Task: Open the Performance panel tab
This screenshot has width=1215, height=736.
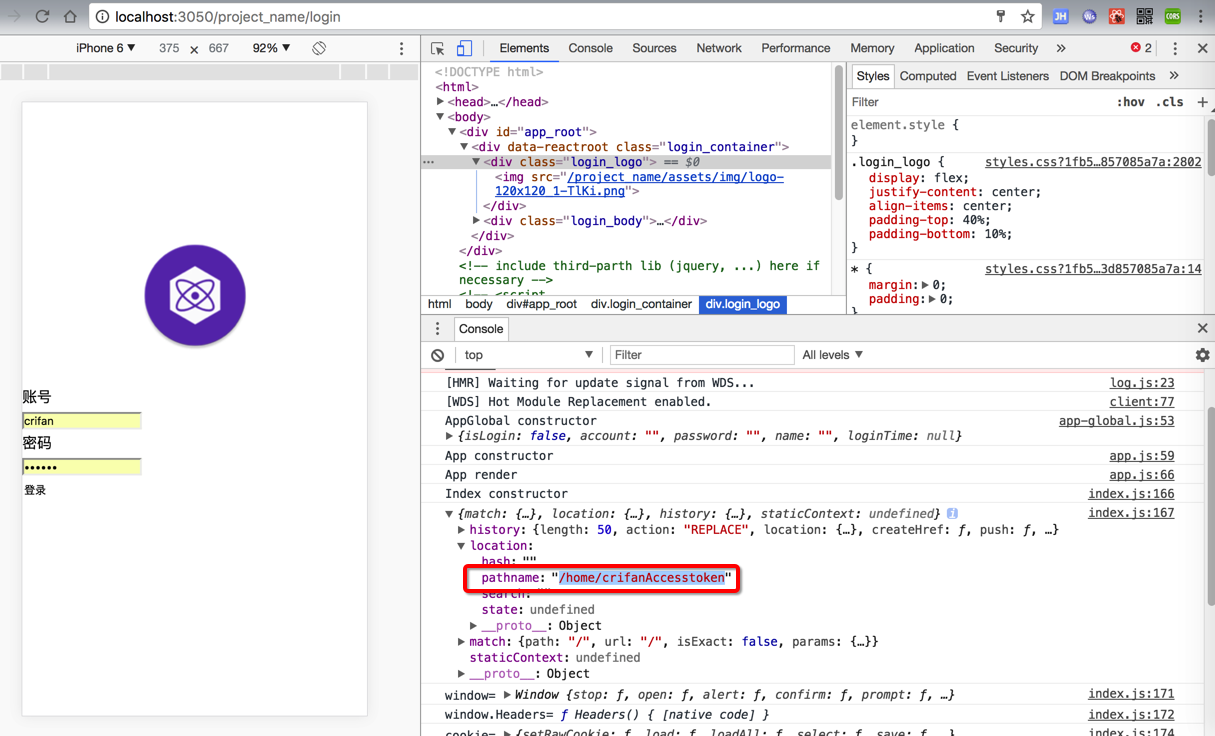Action: coord(795,48)
